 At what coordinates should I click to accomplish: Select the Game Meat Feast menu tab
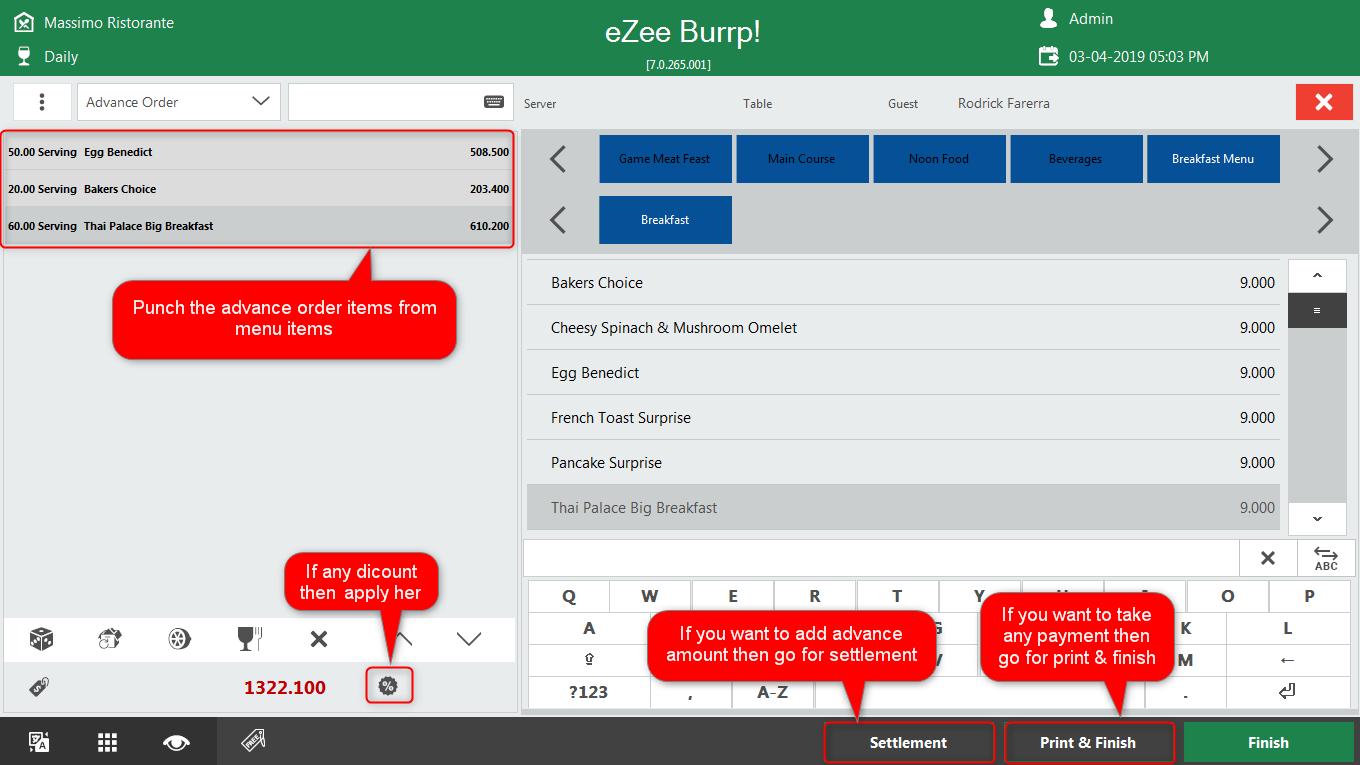(665, 159)
